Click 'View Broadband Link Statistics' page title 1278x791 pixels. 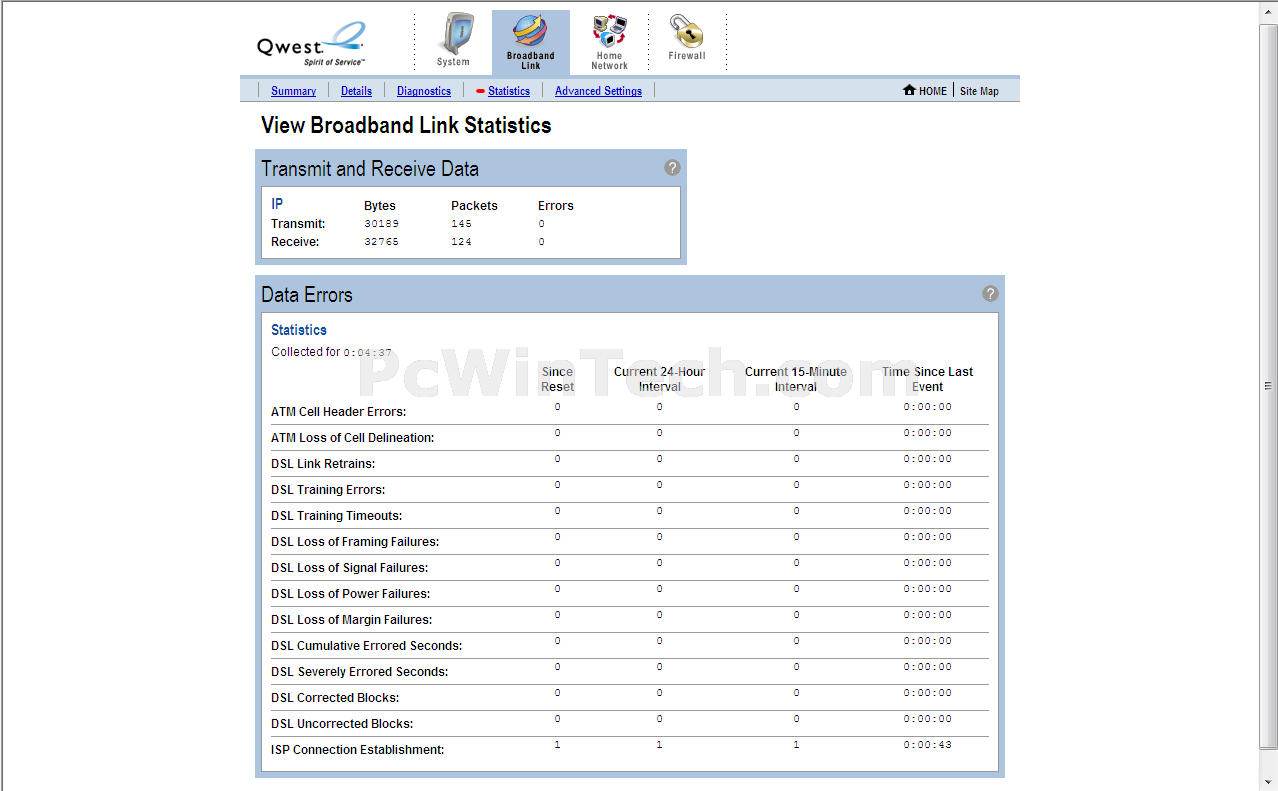tap(406, 126)
